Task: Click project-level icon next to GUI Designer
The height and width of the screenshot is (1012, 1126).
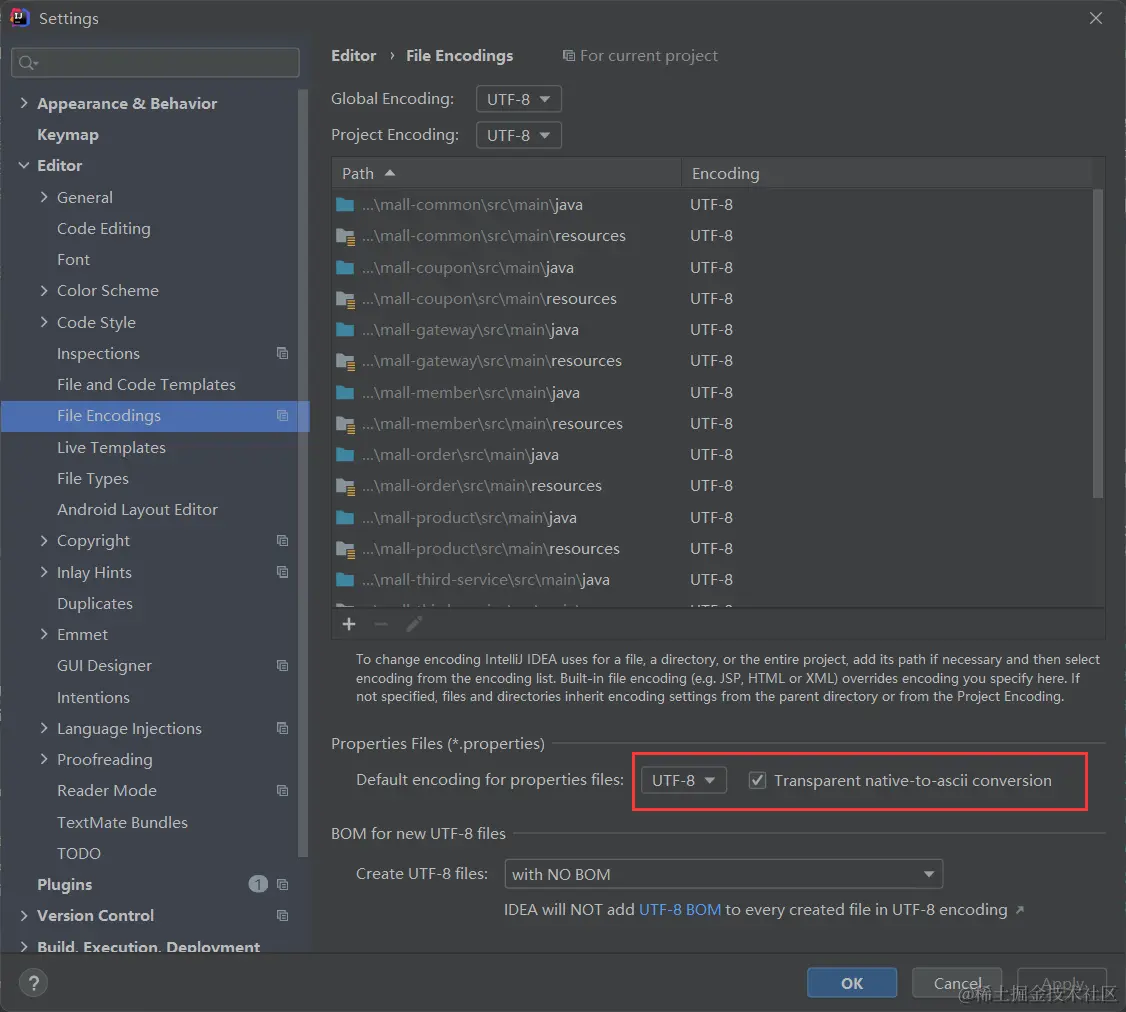Action: coord(282,666)
